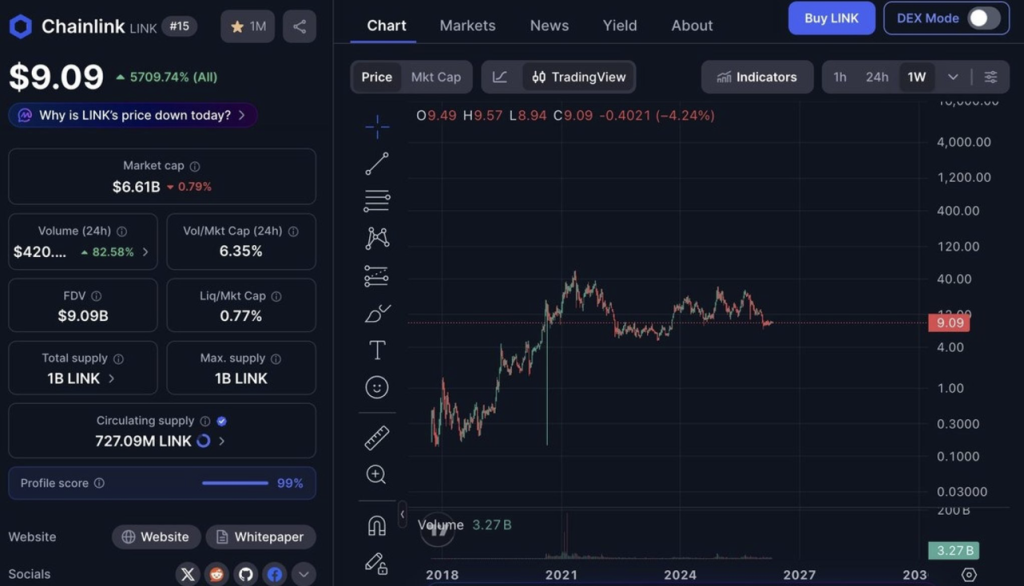Add Chainlink to watchlist star button

(x=248, y=26)
